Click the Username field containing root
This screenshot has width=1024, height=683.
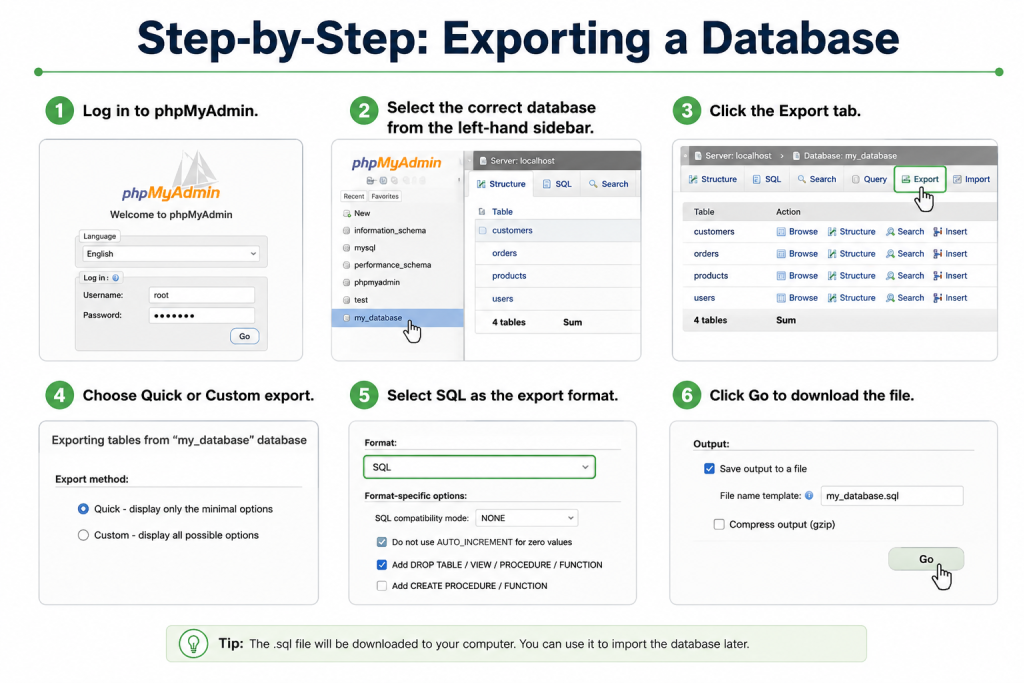coord(202,295)
